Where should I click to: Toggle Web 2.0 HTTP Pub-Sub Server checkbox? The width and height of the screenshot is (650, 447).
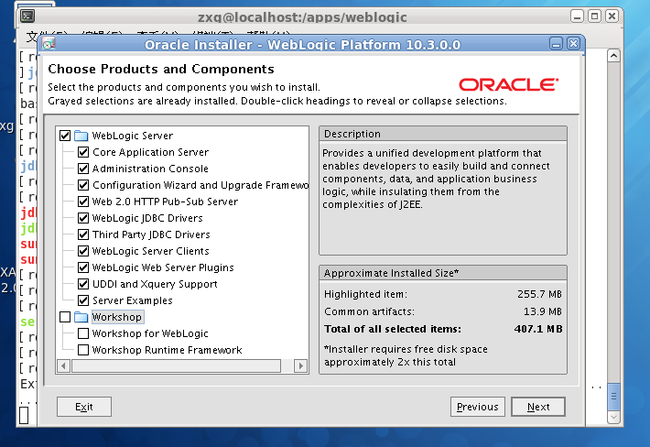83,202
